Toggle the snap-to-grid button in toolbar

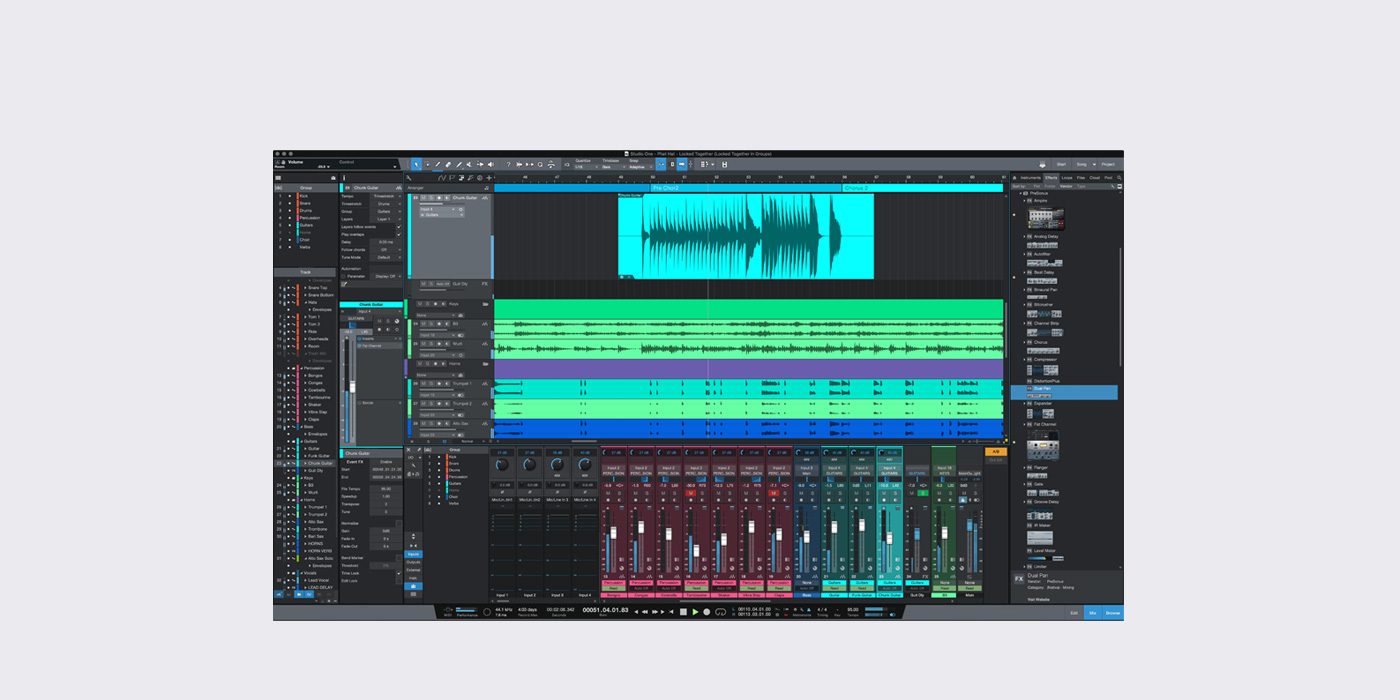(661, 165)
